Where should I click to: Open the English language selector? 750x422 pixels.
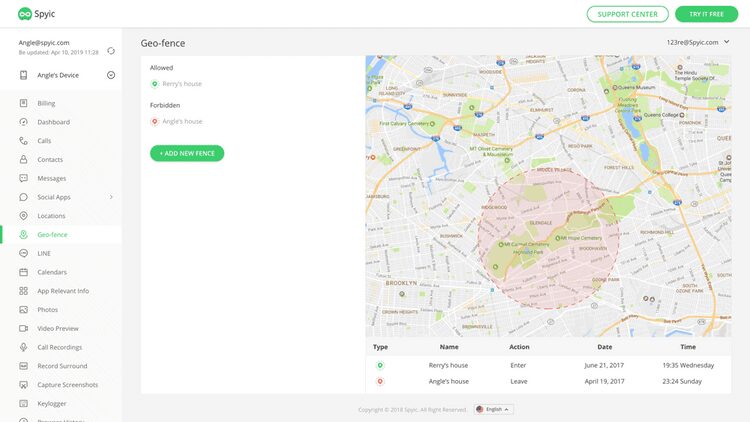(x=494, y=409)
